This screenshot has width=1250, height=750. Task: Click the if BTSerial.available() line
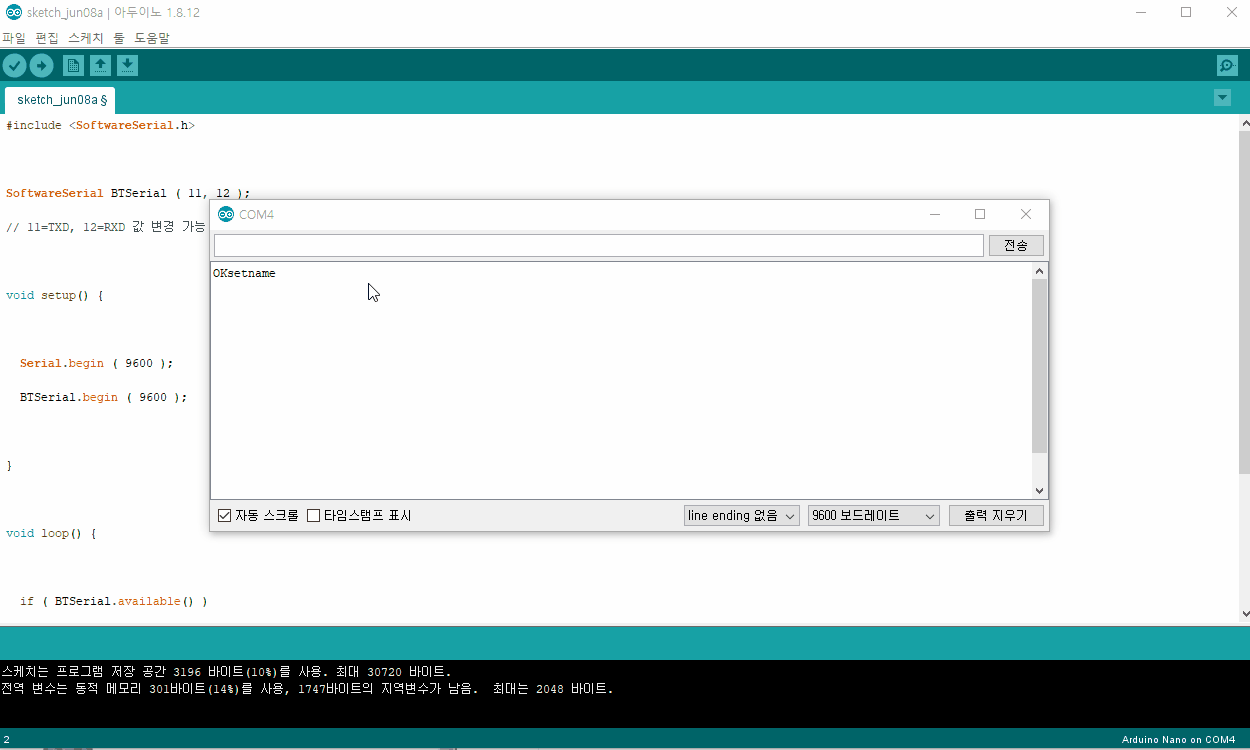point(114,602)
